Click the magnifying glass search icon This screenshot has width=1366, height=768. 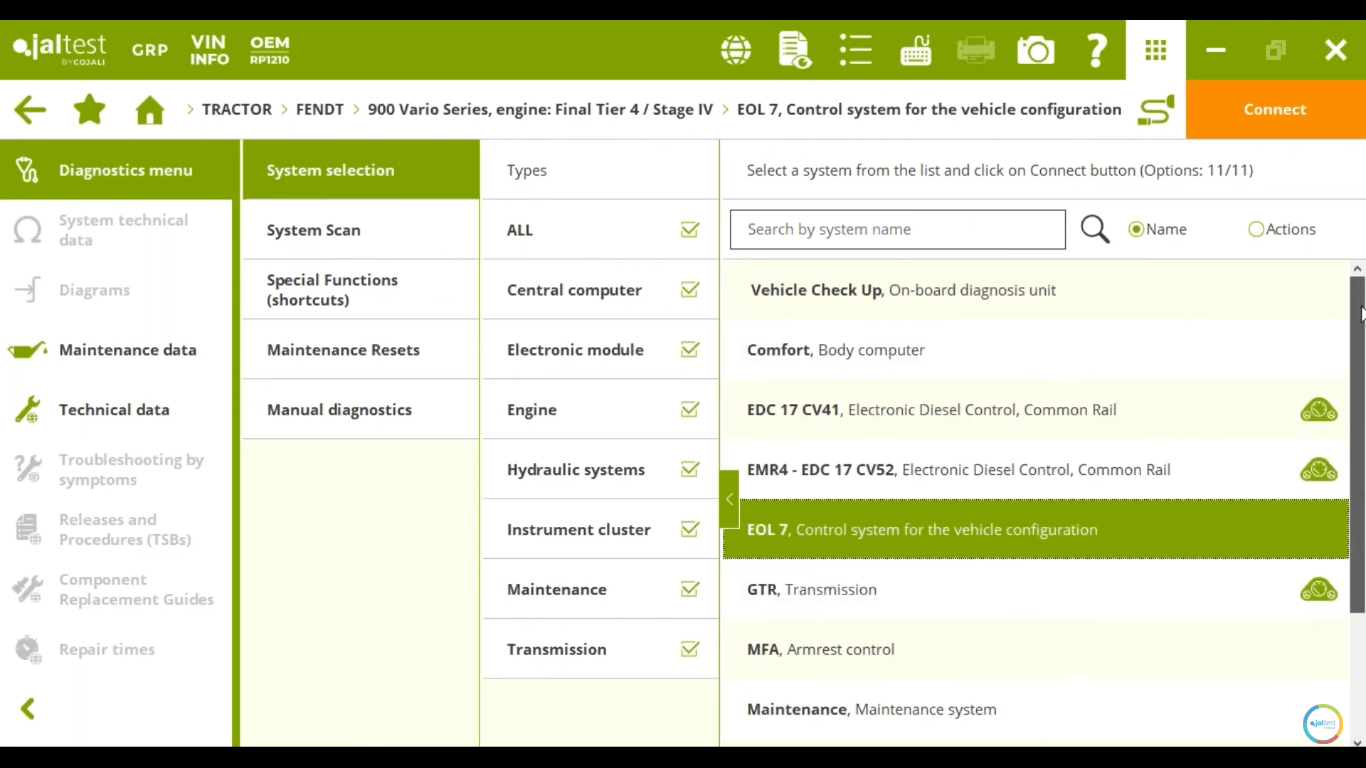(1095, 230)
